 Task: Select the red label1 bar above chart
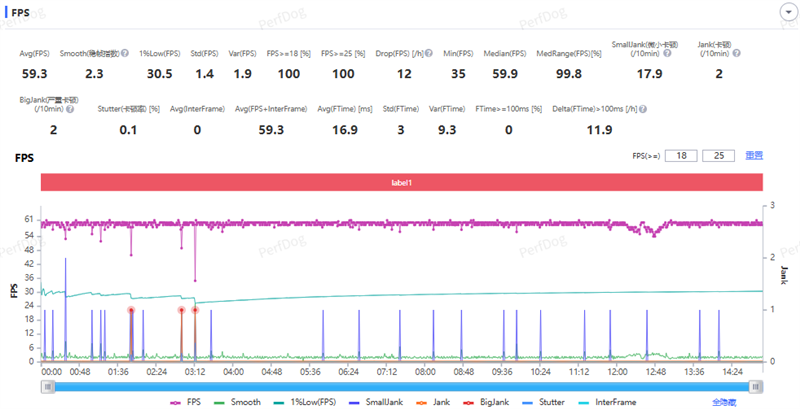pyautogui.click(x=401, y=182)
